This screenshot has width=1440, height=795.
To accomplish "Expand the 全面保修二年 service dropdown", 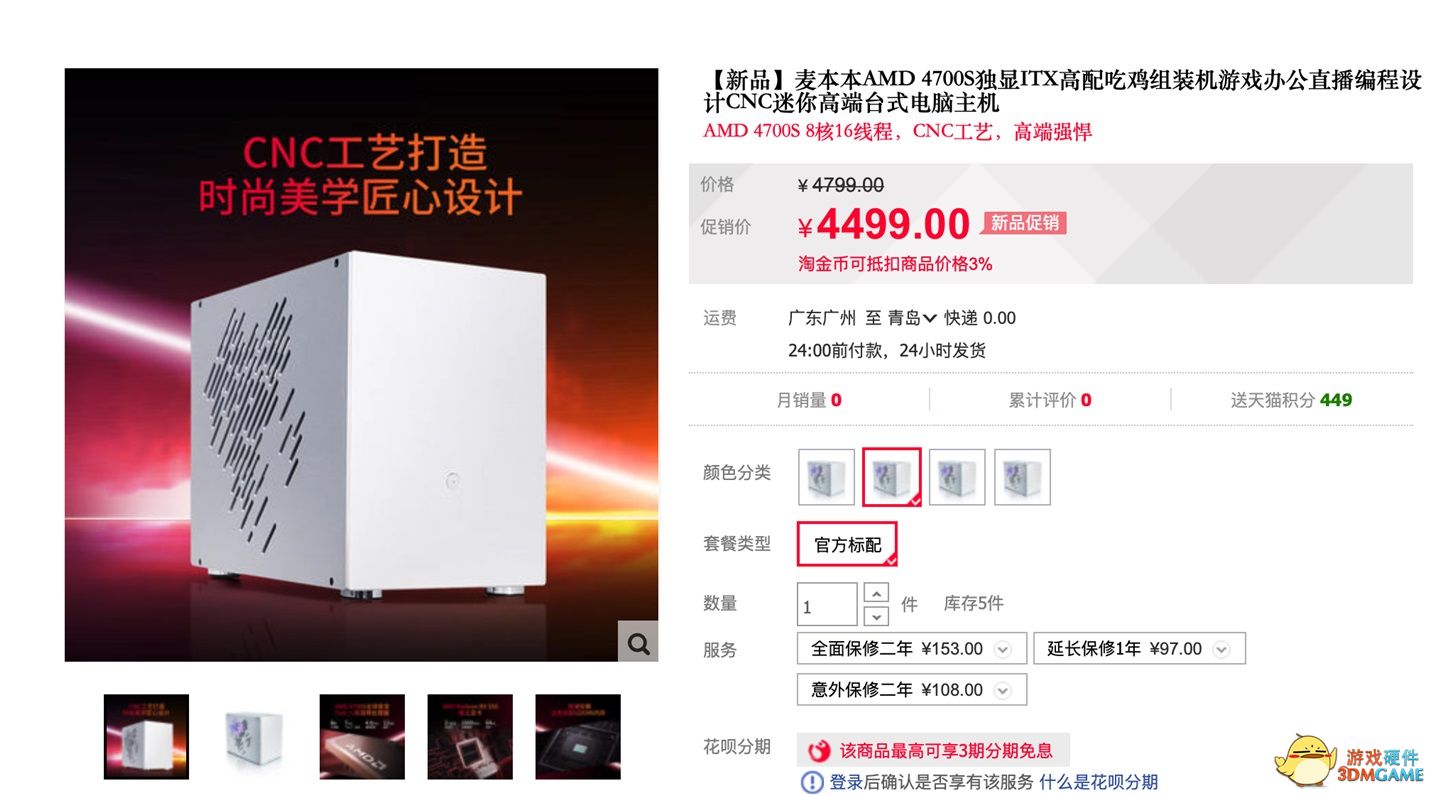I will click(1004, 649).
